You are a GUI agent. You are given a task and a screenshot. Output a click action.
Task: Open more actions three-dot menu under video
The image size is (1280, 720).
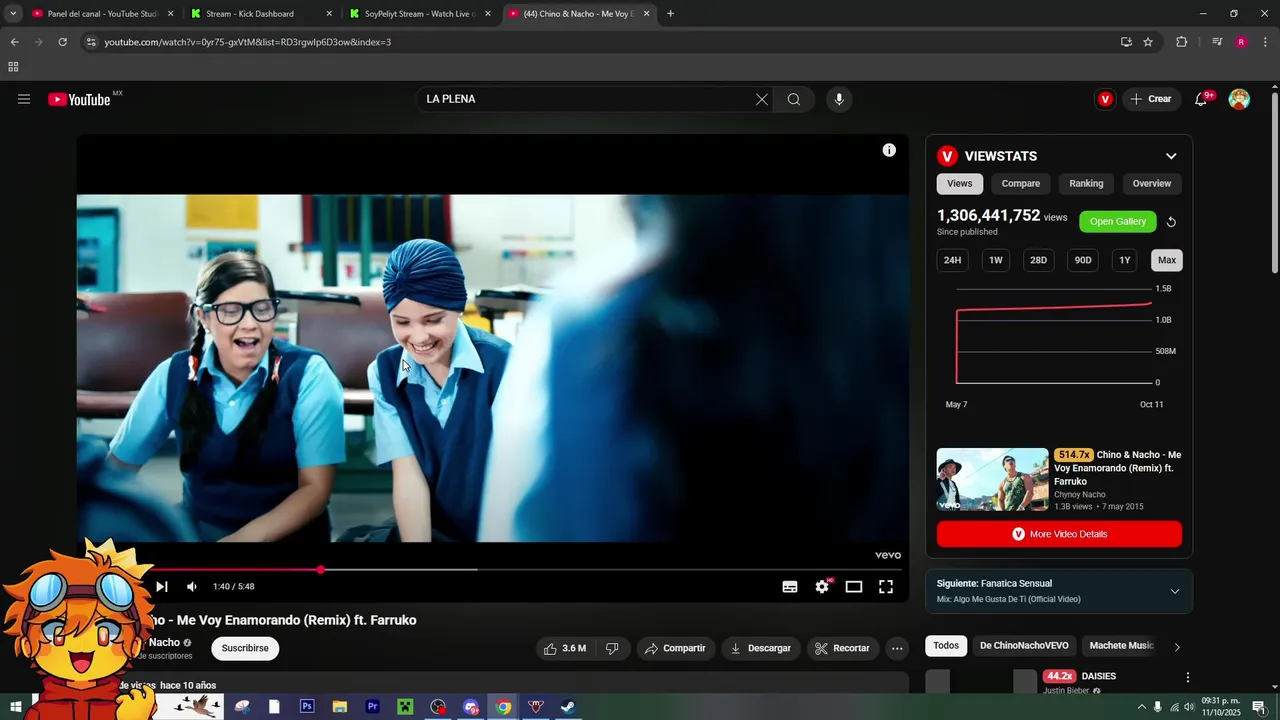tap(897, 648)
